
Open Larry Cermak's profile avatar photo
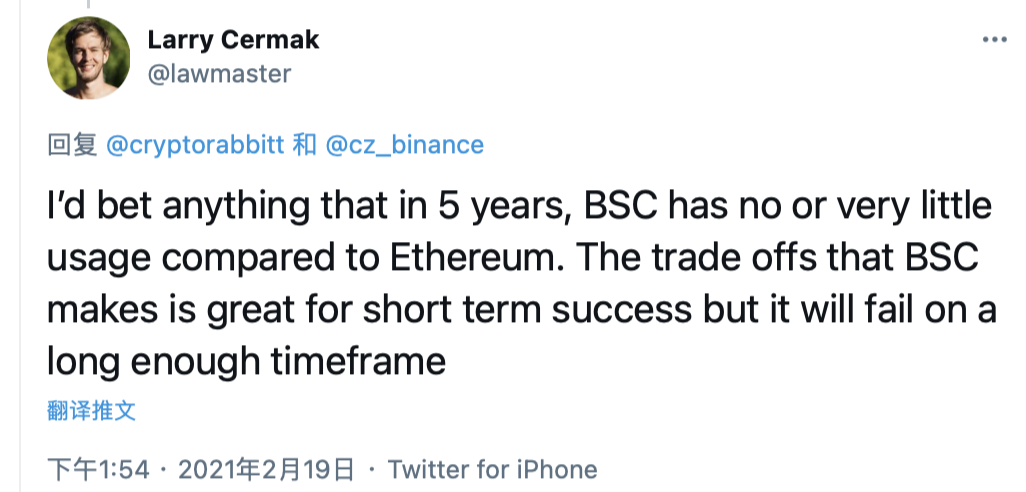pos(88,58)
